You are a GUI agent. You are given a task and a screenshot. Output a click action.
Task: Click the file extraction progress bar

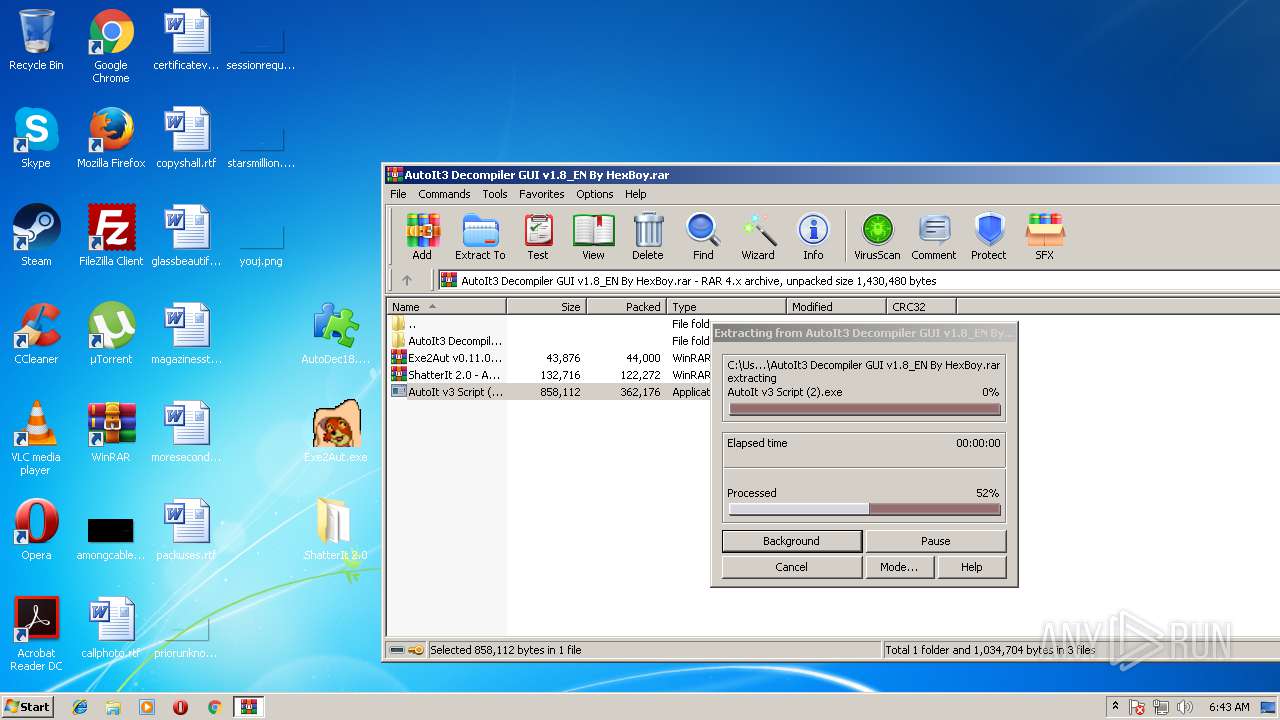pos(864,409)
